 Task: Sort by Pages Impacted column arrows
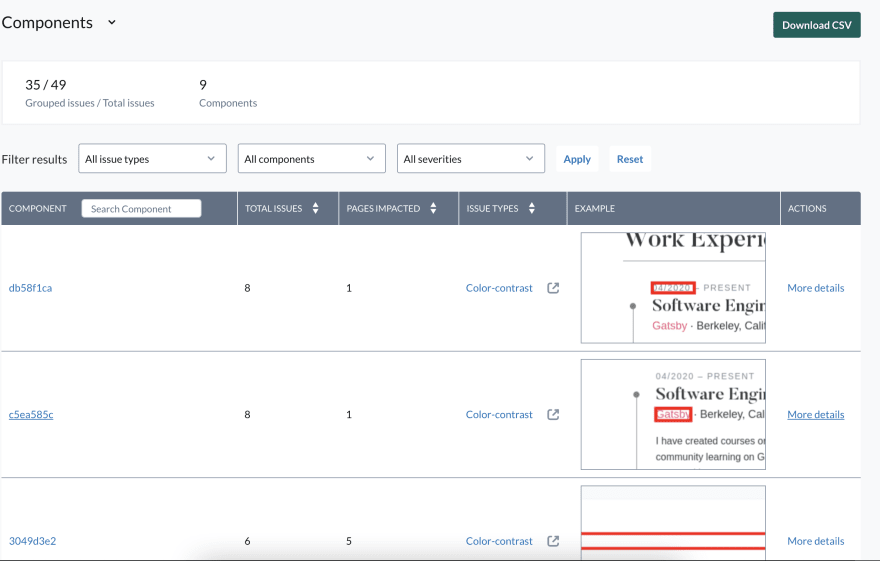coord(433,208)
